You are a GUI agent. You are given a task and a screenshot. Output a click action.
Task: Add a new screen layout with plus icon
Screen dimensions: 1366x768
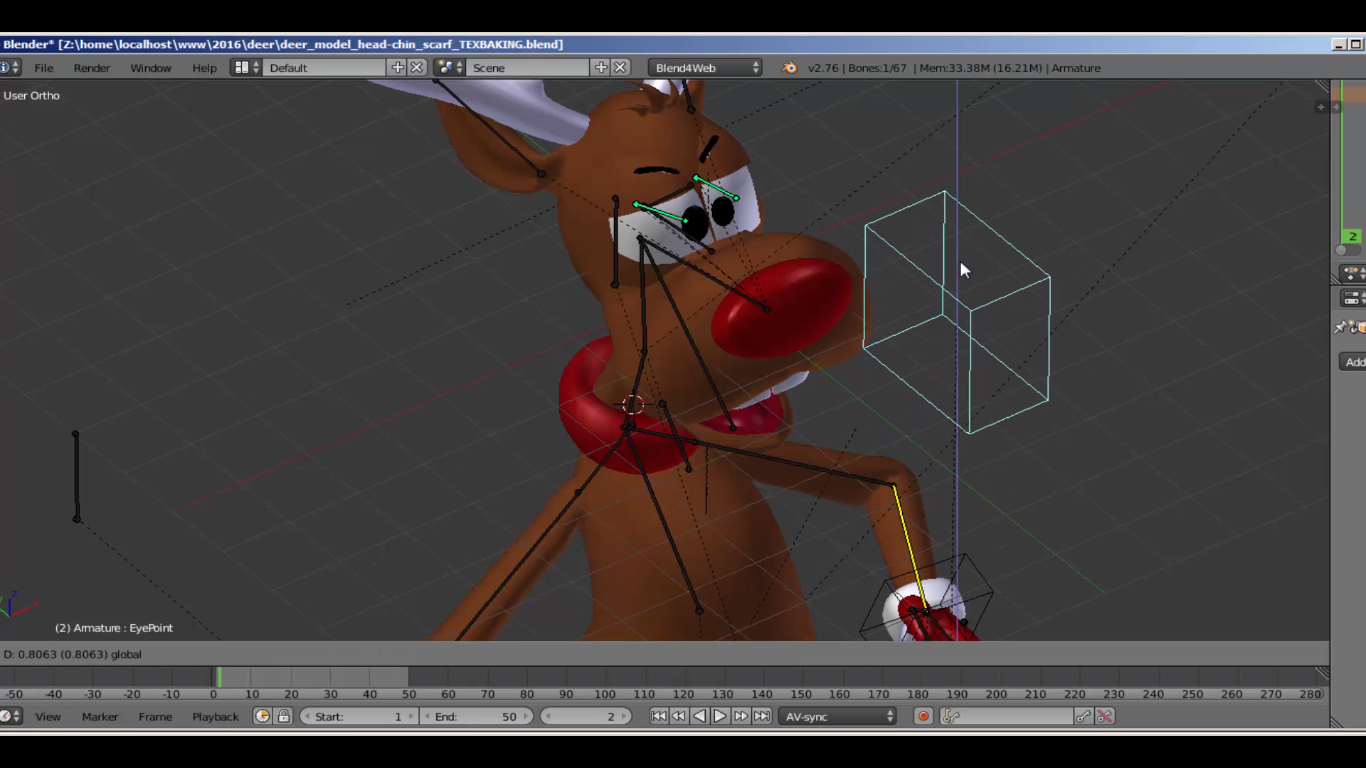[398, 68]
